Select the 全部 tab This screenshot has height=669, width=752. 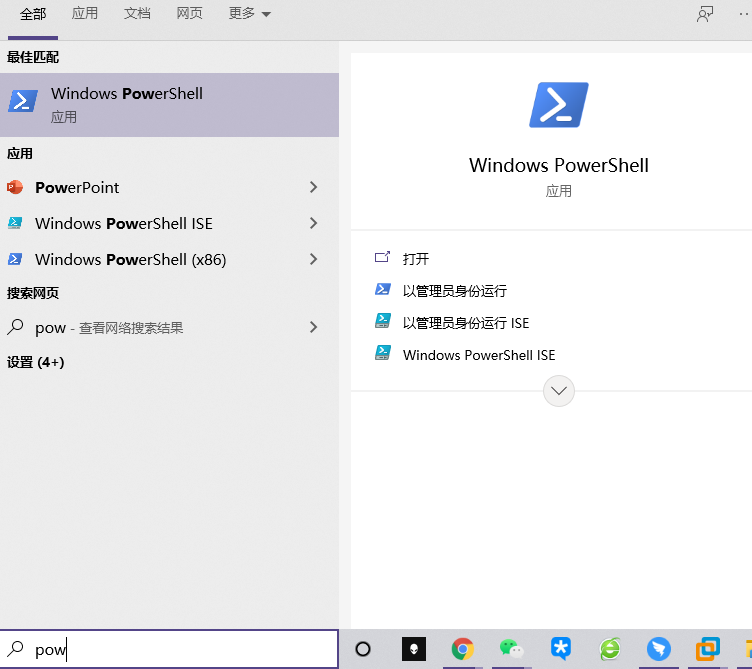[33, 14]
